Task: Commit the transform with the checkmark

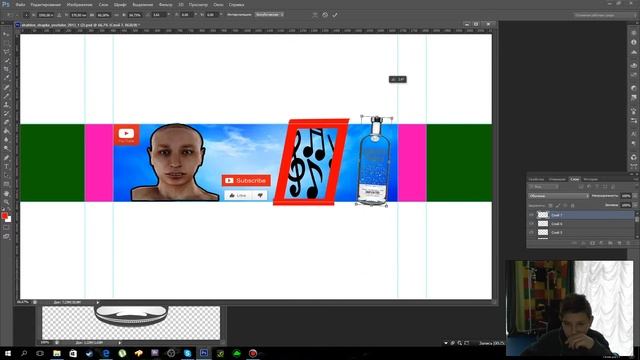Action: [x=335, y=15]
